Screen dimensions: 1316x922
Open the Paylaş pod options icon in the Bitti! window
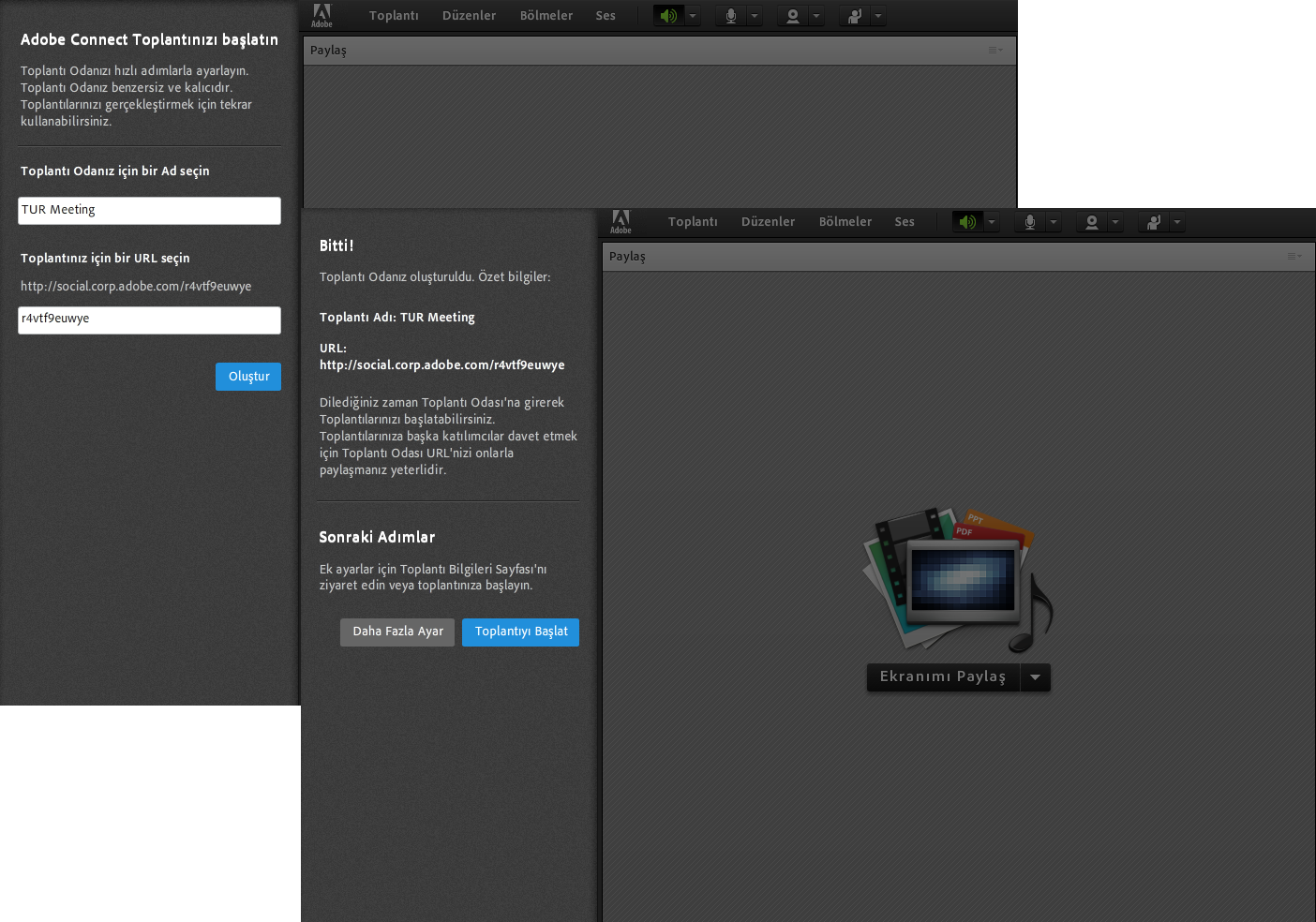point(1294,256)
